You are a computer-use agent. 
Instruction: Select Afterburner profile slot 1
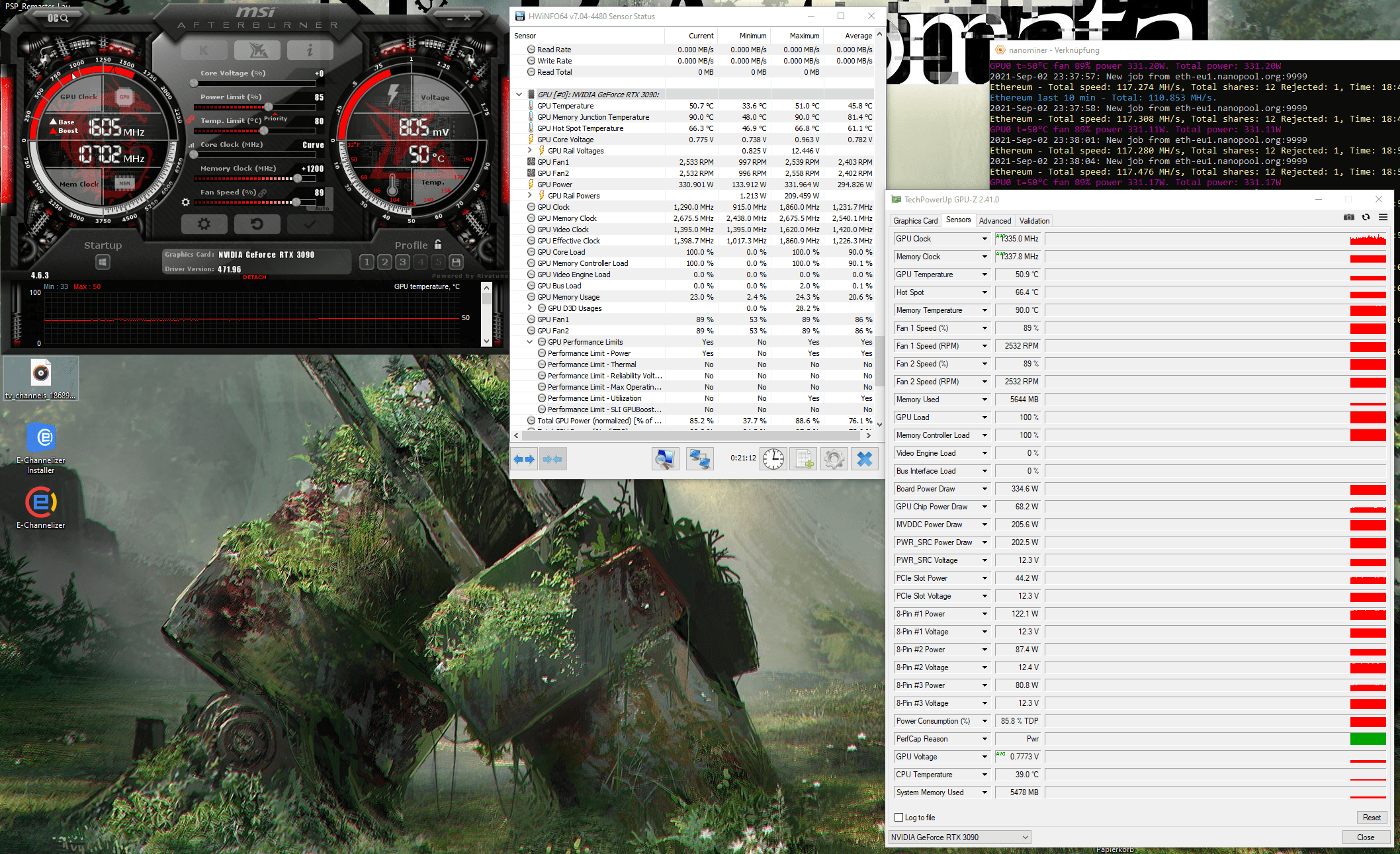[x=367, y=262]
